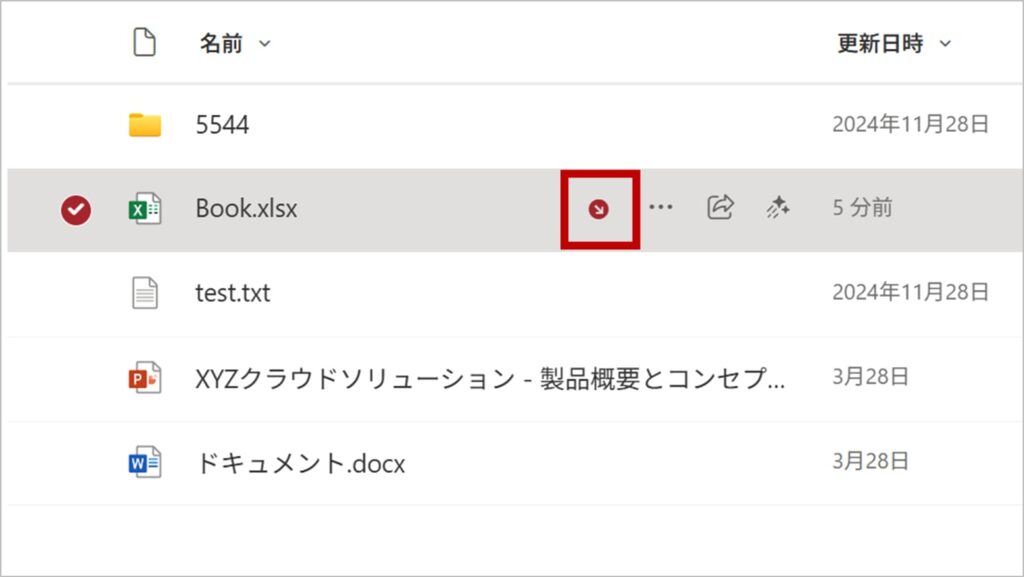1024x577 pixels.
Task: Open ドキュメント.docx file
Action: click(x=300, y=463)
